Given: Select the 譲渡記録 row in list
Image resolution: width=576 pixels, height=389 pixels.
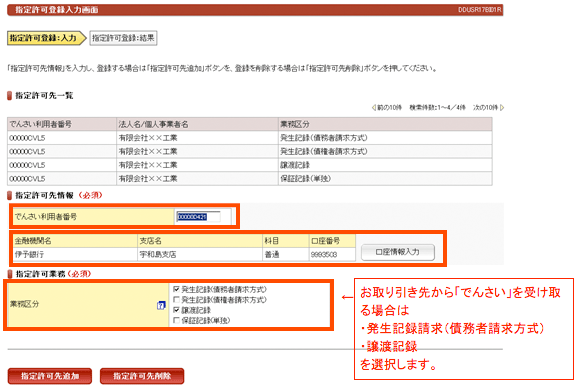Looking at the screenshot, I should coord(250,165).
